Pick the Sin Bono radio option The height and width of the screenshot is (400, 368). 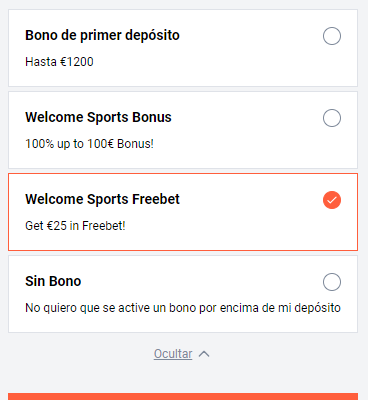332,282
